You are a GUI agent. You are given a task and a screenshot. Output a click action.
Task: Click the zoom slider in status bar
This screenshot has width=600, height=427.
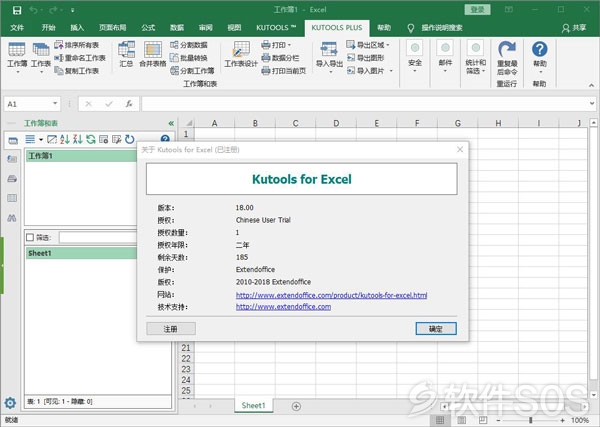point(530,420)
